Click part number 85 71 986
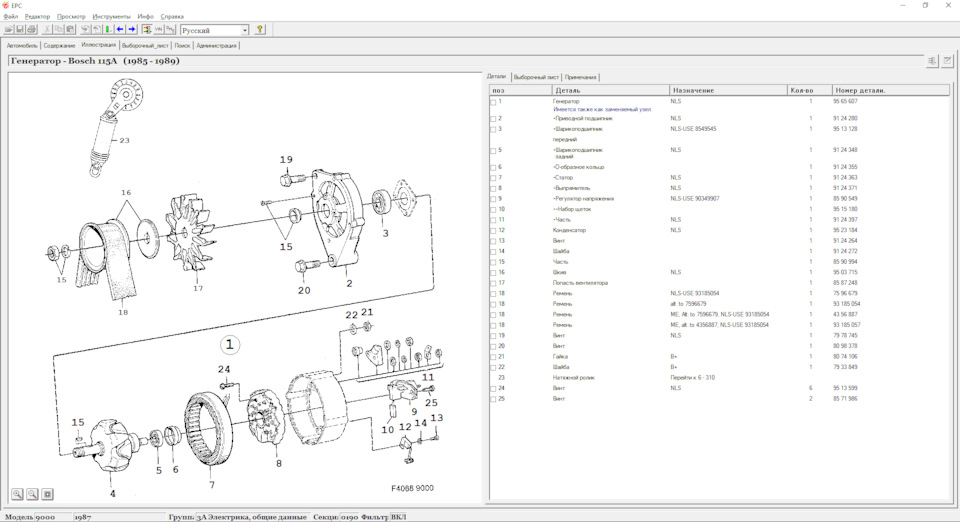 click(845, 399)
